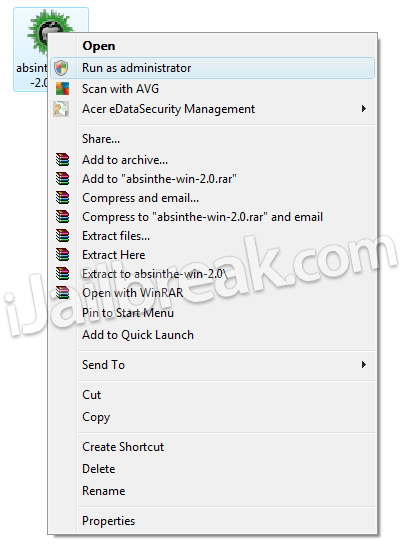Select Pin to Start Menu
Viewport: 400px width, 550px height.
click(x=128, y=313)
